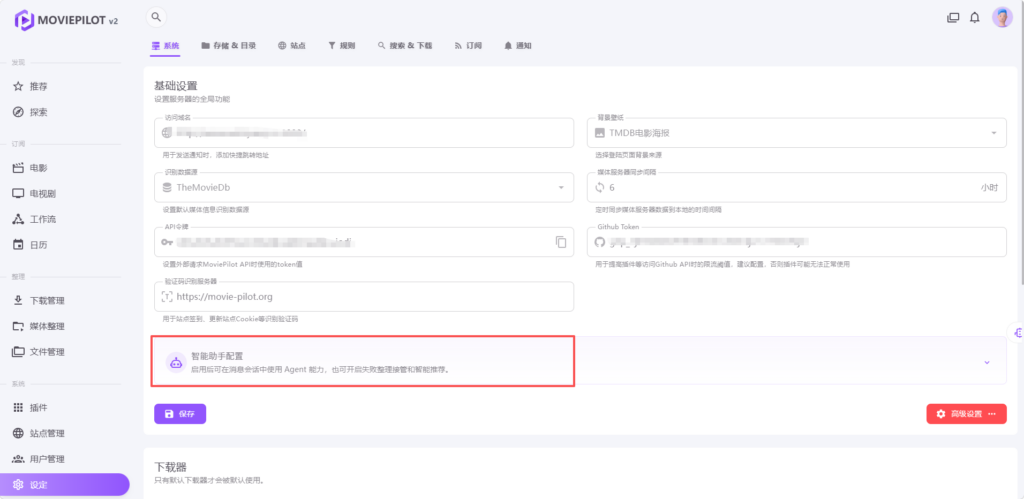Image resolution: width=1024 pixels, height=499 pixels.
Task: Click the page vertical scrollbar
Action: [x=1021, y=142]
